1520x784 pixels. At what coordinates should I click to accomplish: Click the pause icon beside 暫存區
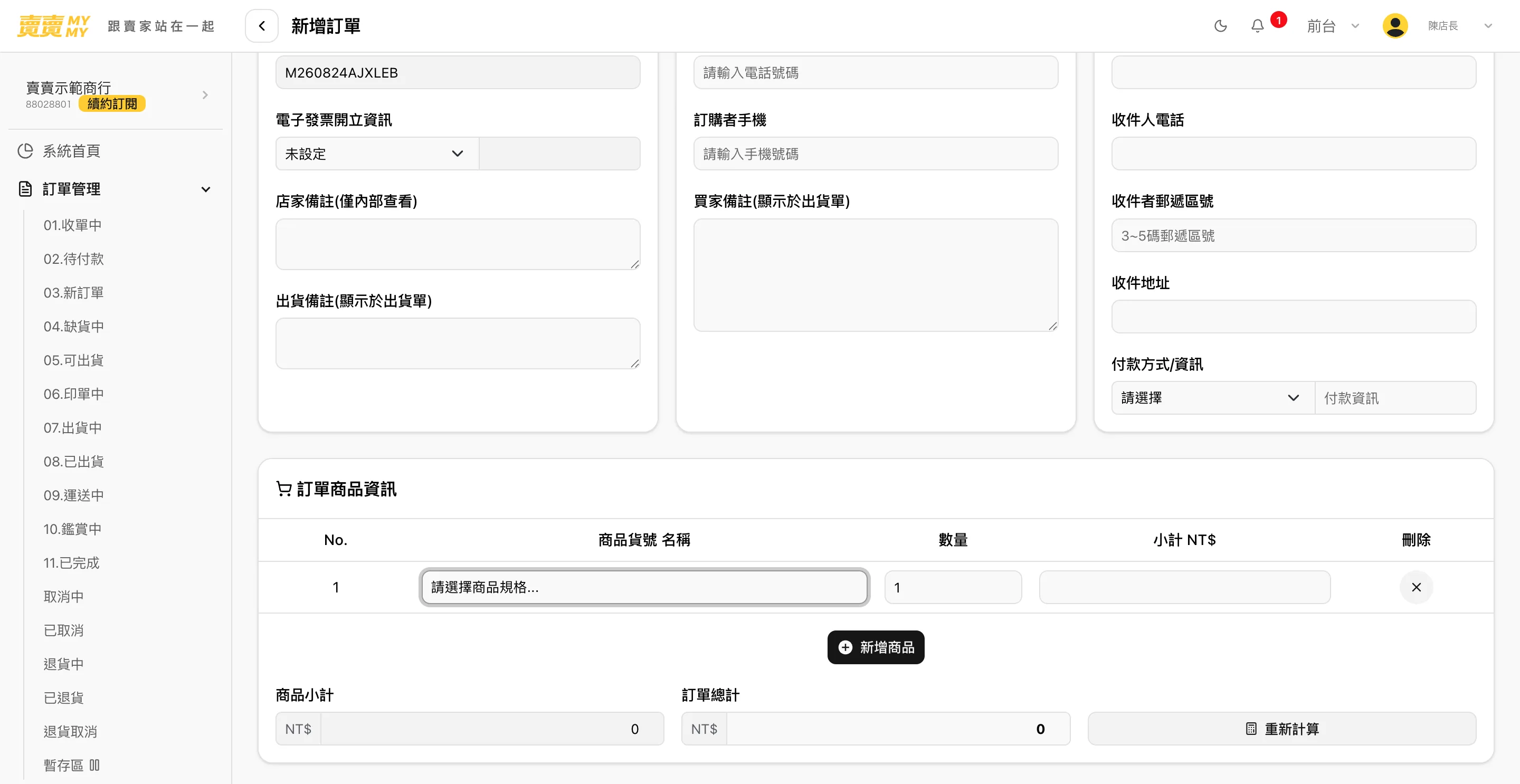coord(94,765)
